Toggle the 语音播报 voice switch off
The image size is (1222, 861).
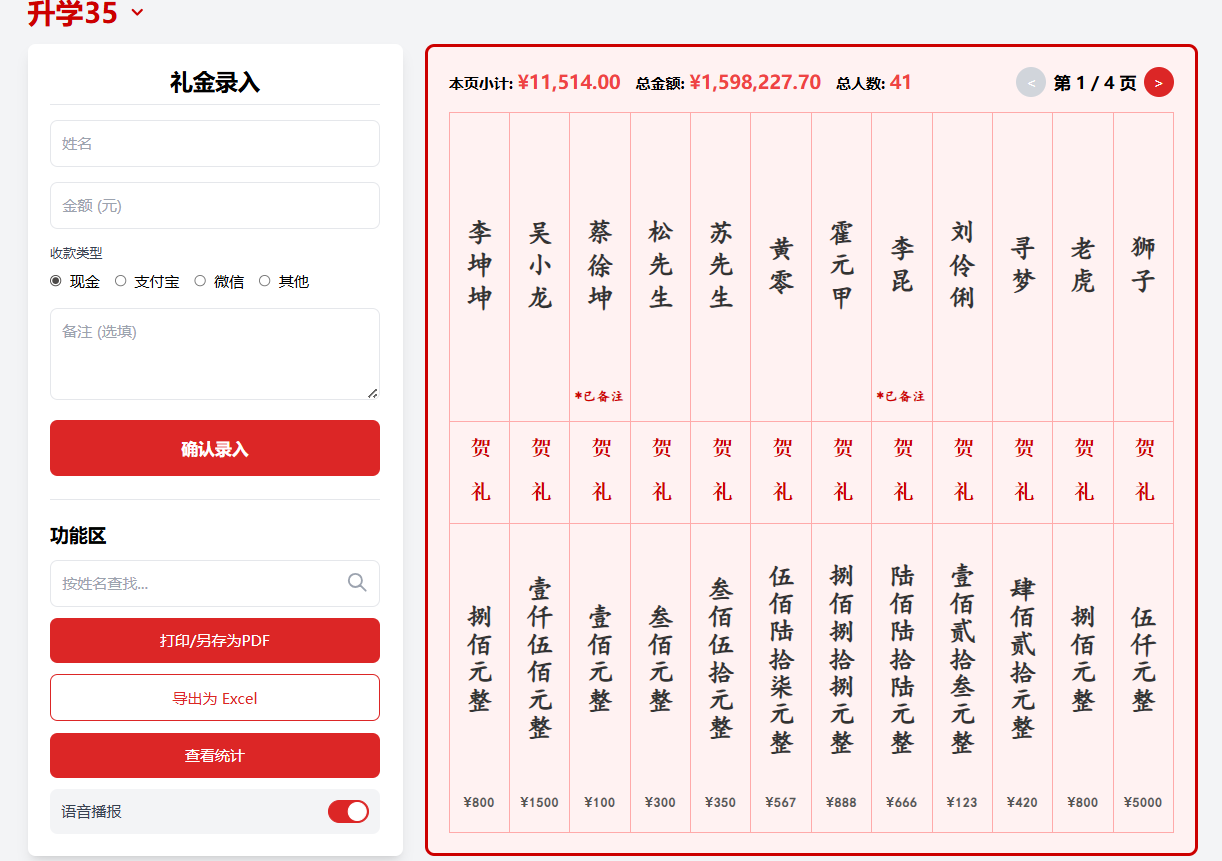pos(348,811)
